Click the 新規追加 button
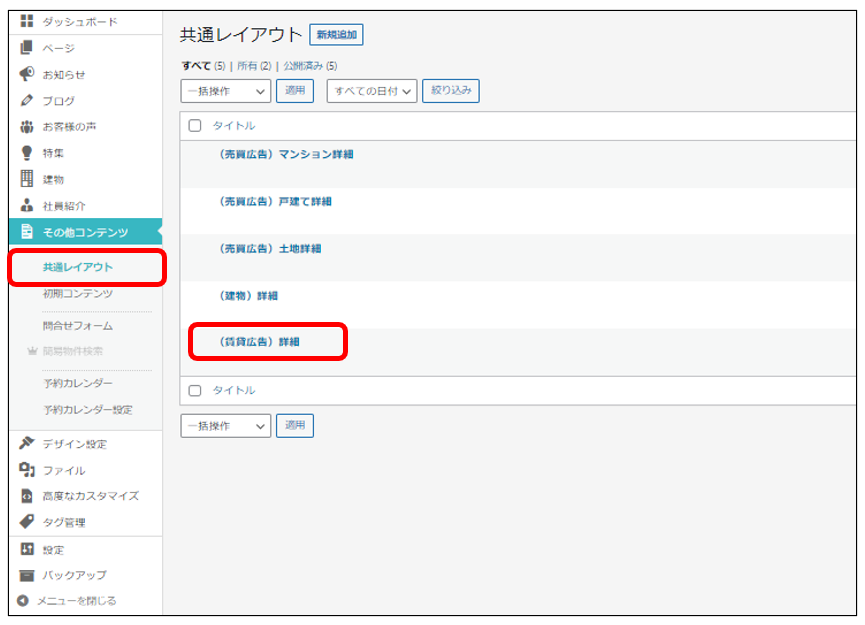865x625 pixels. point(336,35)
